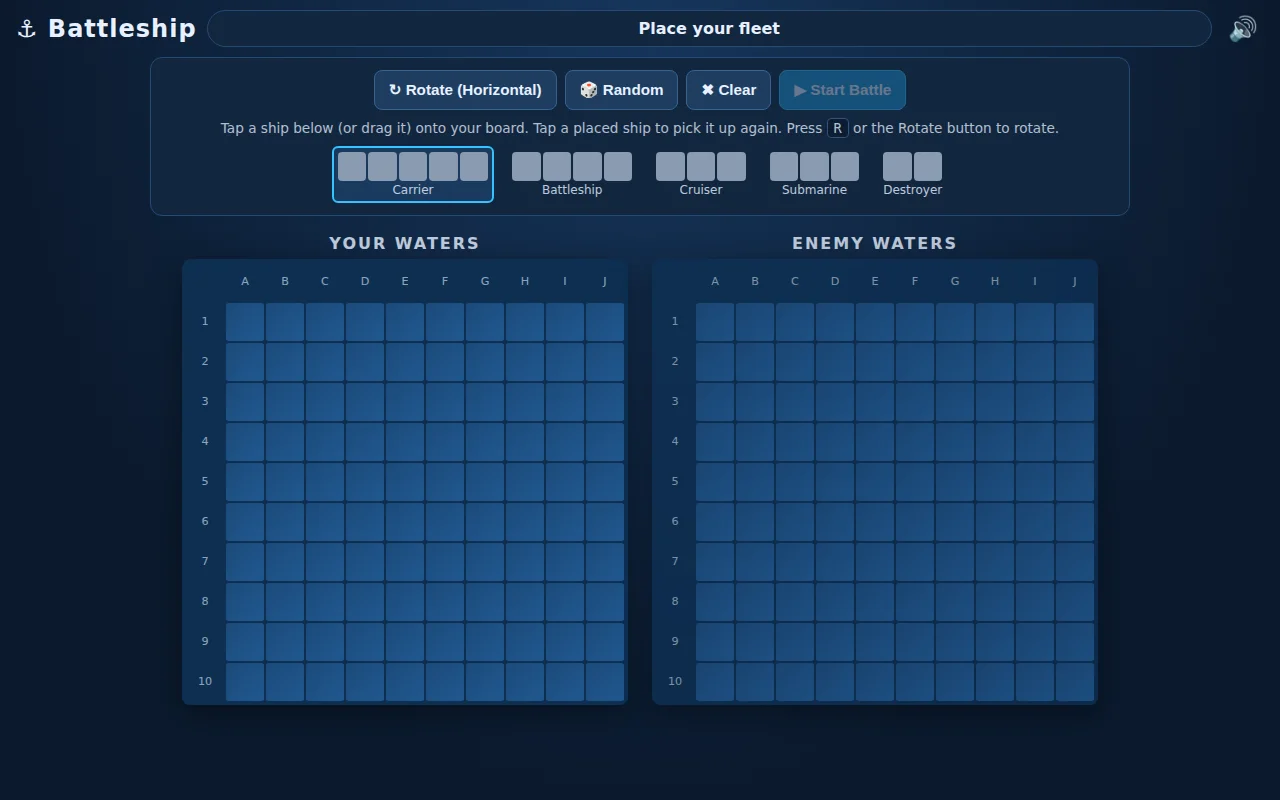
Task: Click cell B8 in Your Waters
Action: tap(285, 602)
